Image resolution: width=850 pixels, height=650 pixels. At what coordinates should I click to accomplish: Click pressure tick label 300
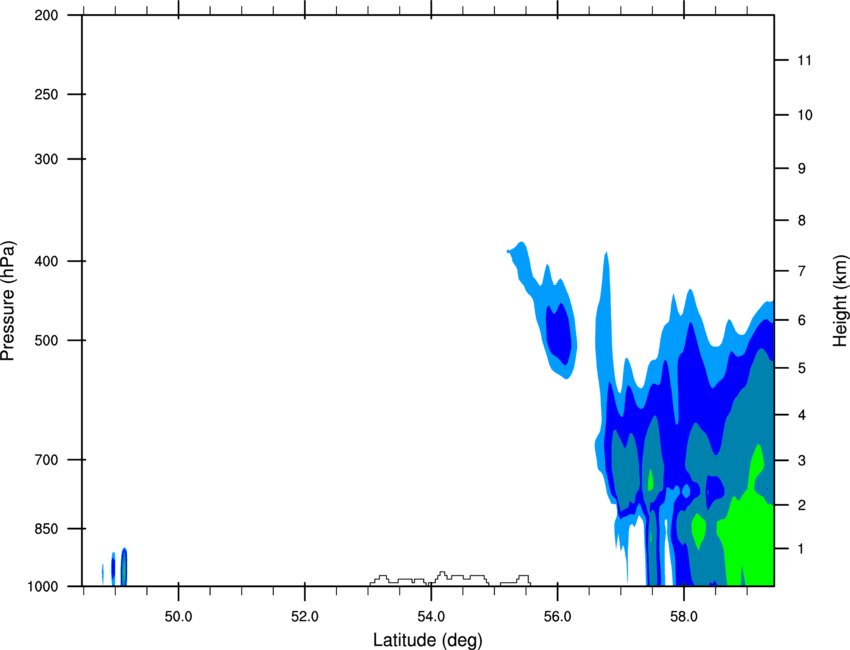tap(46, 159)
